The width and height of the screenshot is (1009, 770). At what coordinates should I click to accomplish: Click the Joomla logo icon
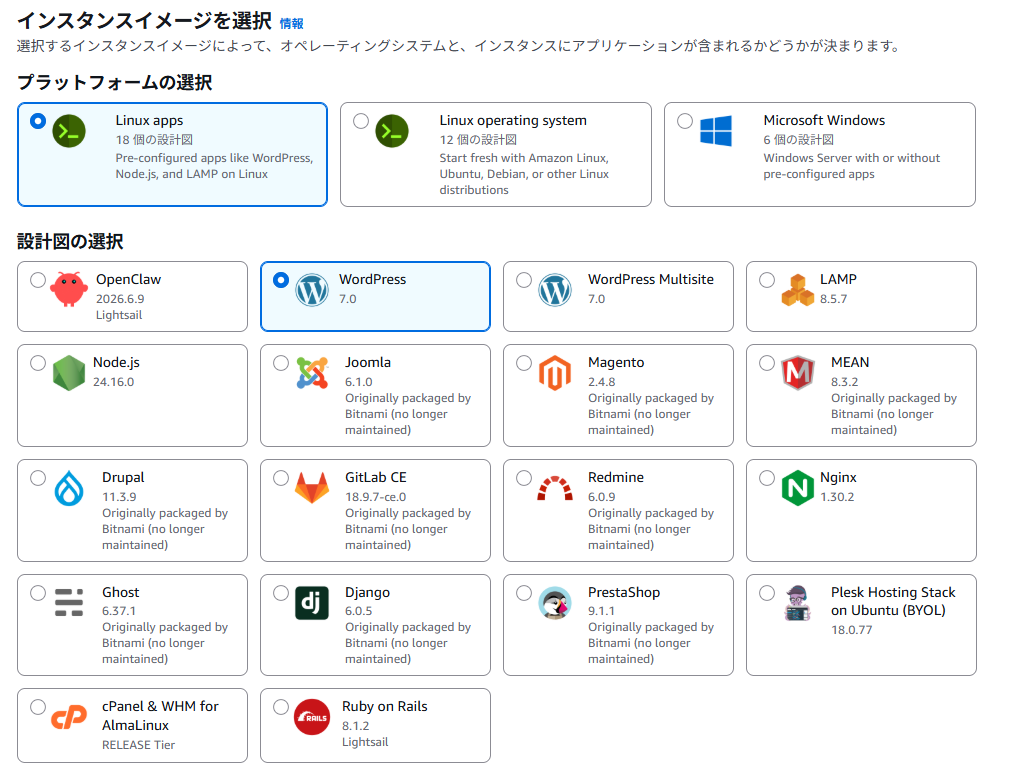pos(312,373)
